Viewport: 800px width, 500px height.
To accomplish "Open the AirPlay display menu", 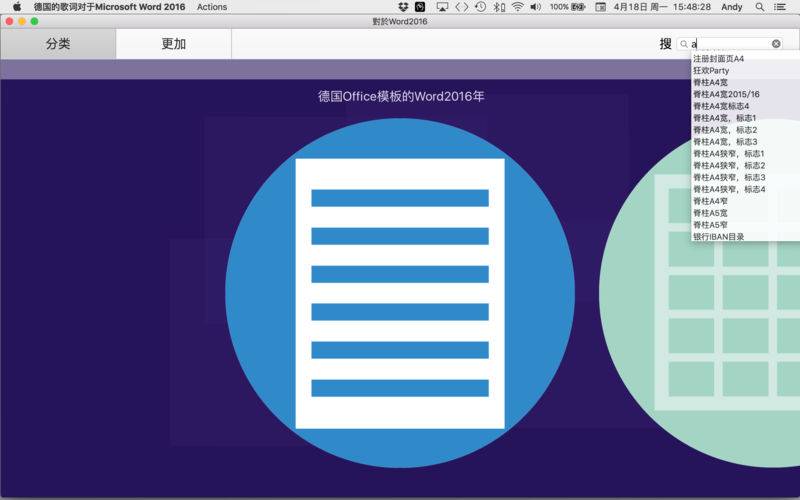I will [x=442, y=7].
